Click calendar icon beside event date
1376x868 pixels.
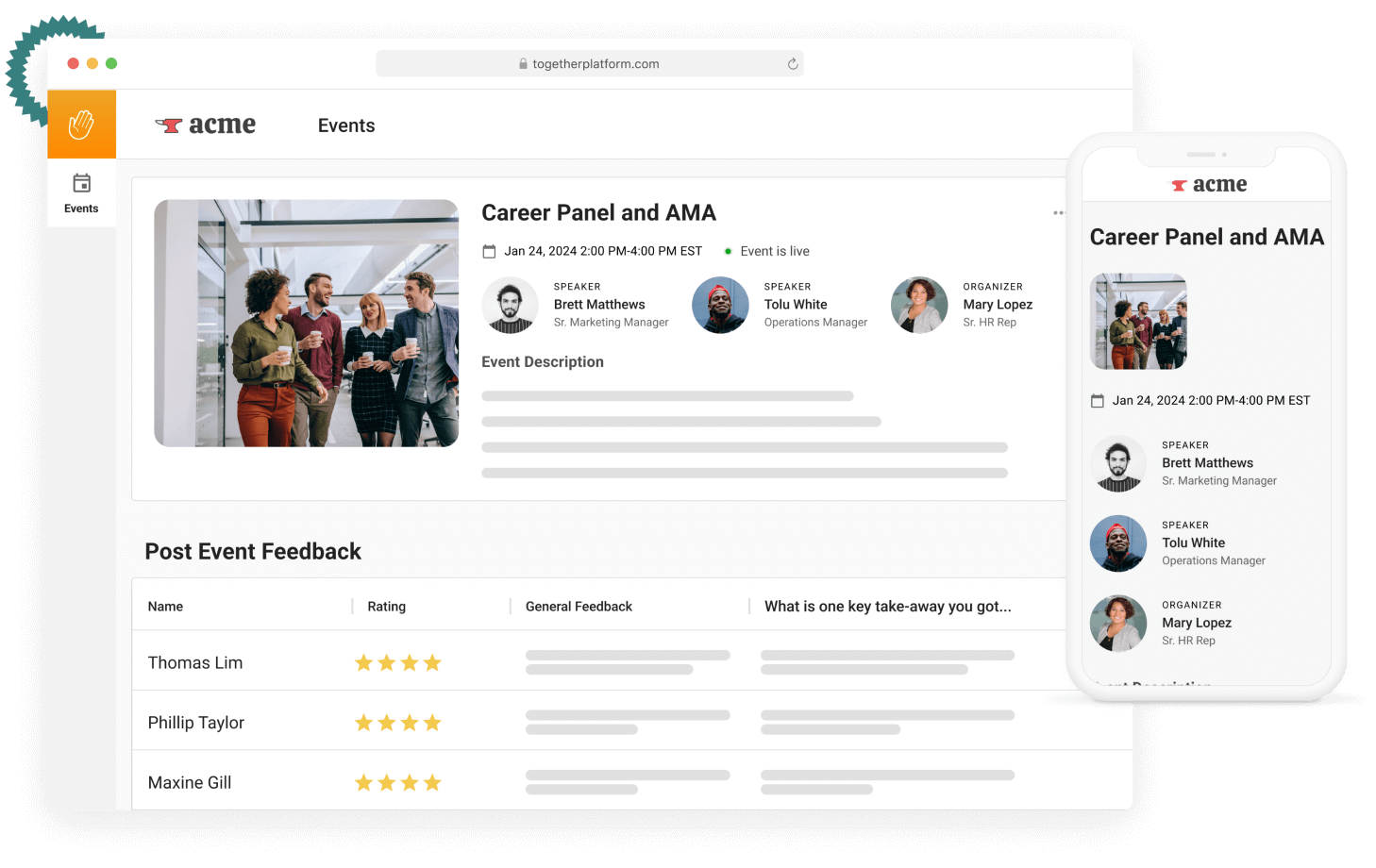tap(489, 252)
